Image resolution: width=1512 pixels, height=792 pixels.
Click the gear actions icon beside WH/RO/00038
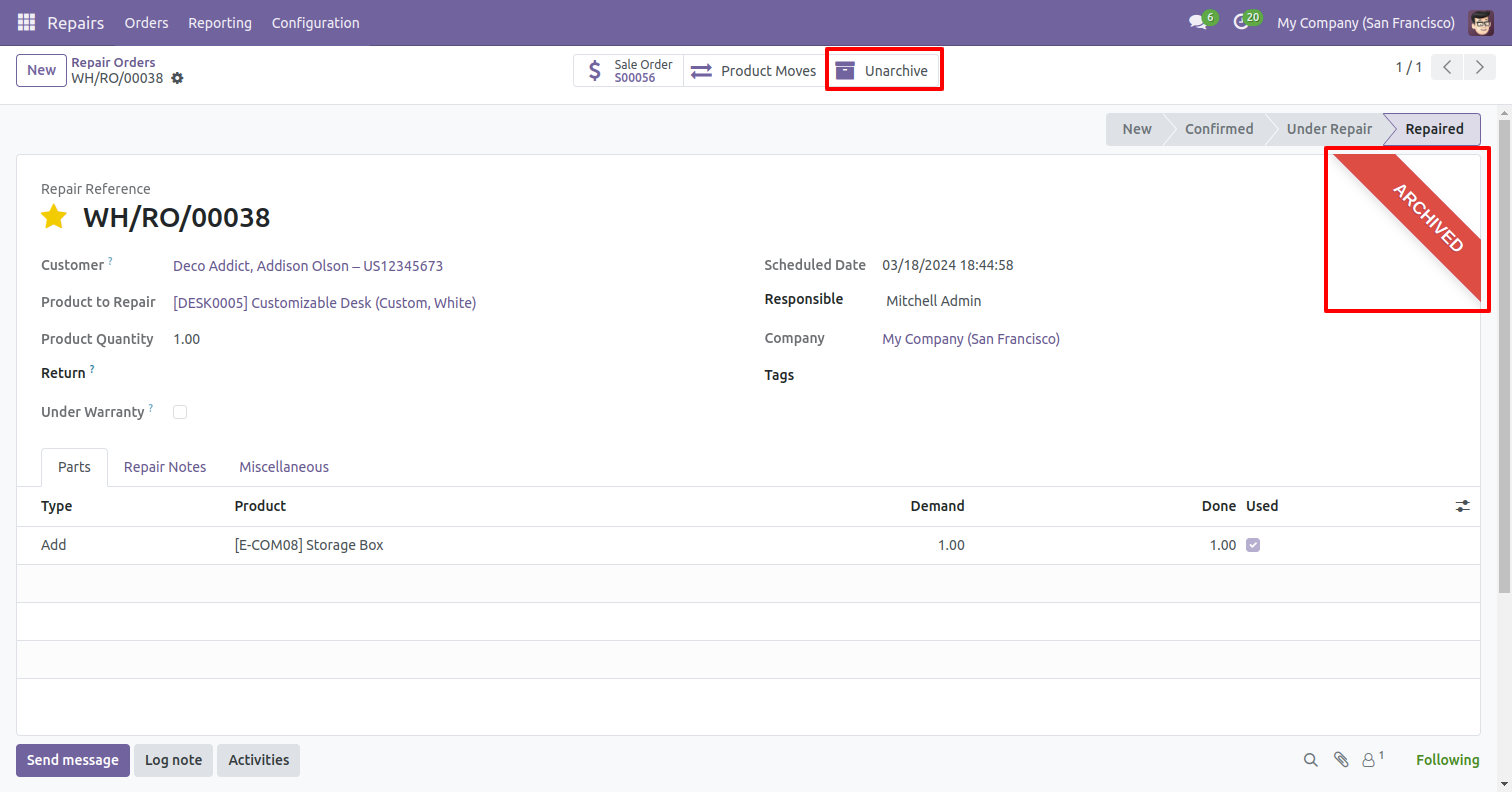[x=177, y=78]
